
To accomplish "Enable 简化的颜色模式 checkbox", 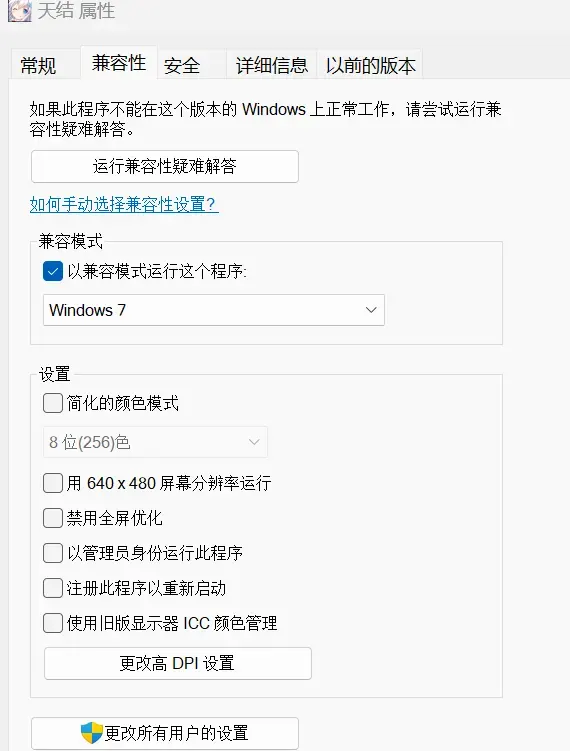I will (53, 403).
